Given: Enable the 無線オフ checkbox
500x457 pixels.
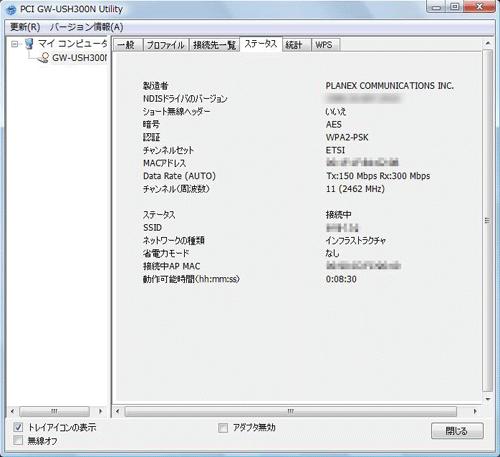Looking at the screenshot, I should (18, 440).
